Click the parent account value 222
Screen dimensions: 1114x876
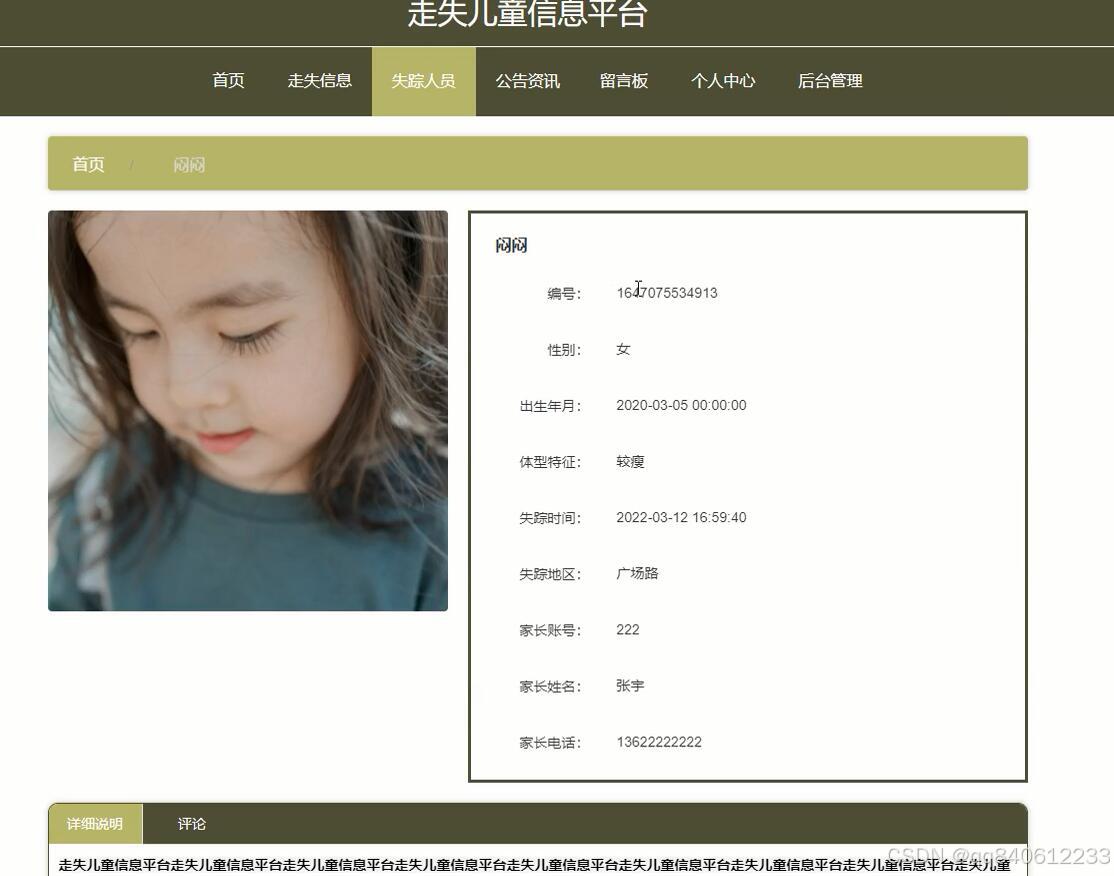(x=628, y=630)
